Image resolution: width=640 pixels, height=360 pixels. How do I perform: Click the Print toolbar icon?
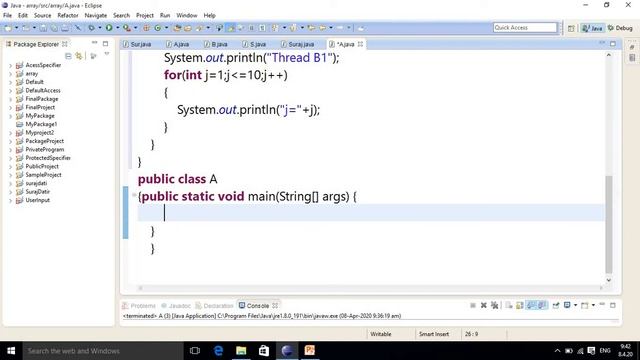65,28
